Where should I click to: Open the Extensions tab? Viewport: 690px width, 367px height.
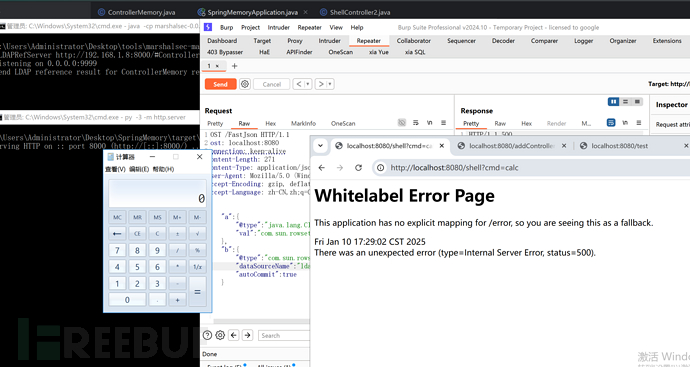tap(667, 40)
